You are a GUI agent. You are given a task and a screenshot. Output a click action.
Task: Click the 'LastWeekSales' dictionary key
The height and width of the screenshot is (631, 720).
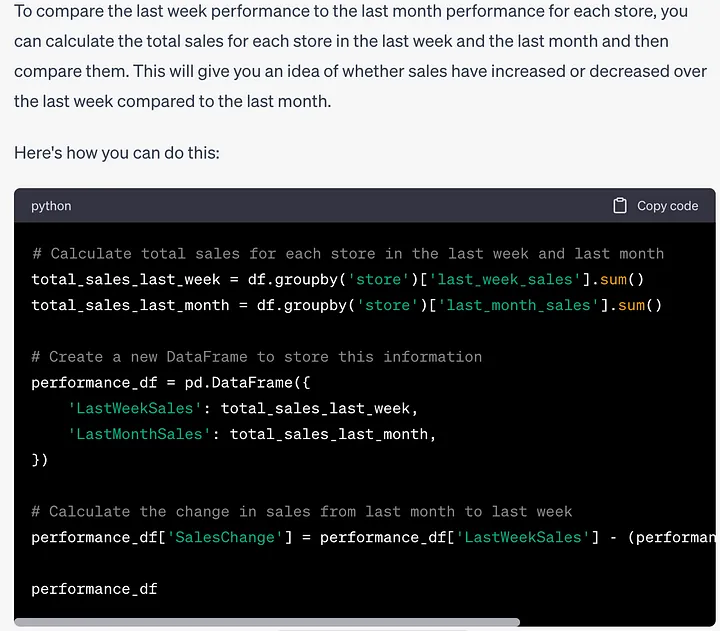click(x=135, y=408)
